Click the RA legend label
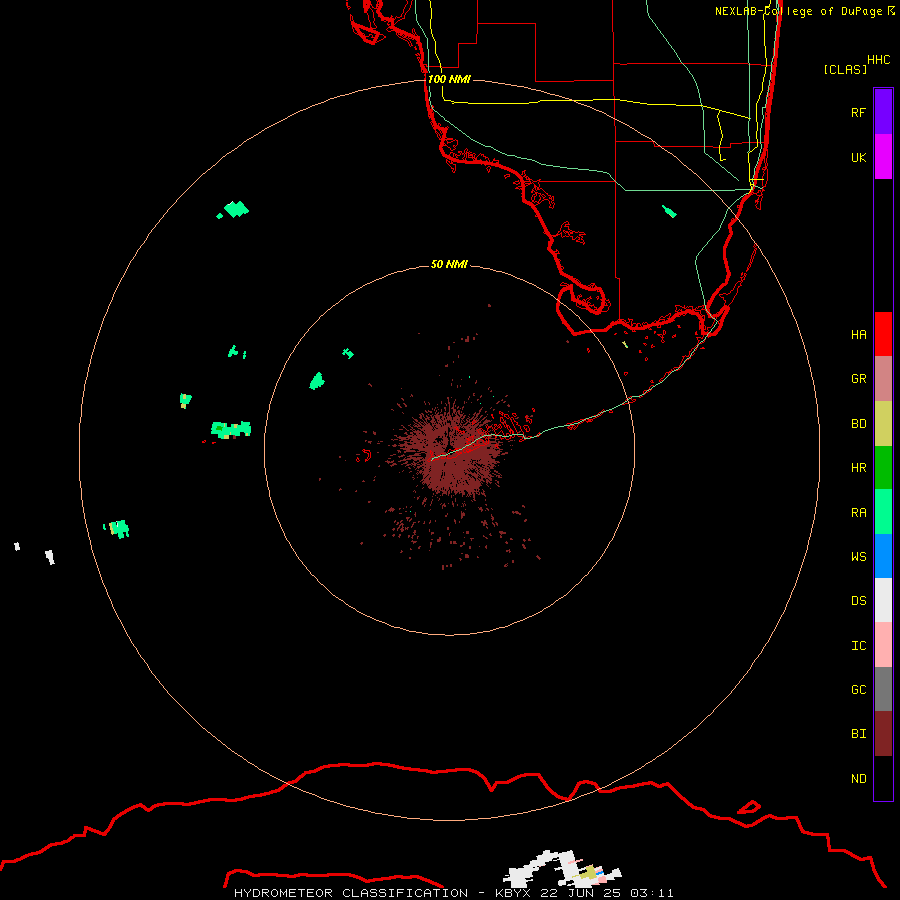Viewport: 900px width, 900px height. [x=858, y=513]
